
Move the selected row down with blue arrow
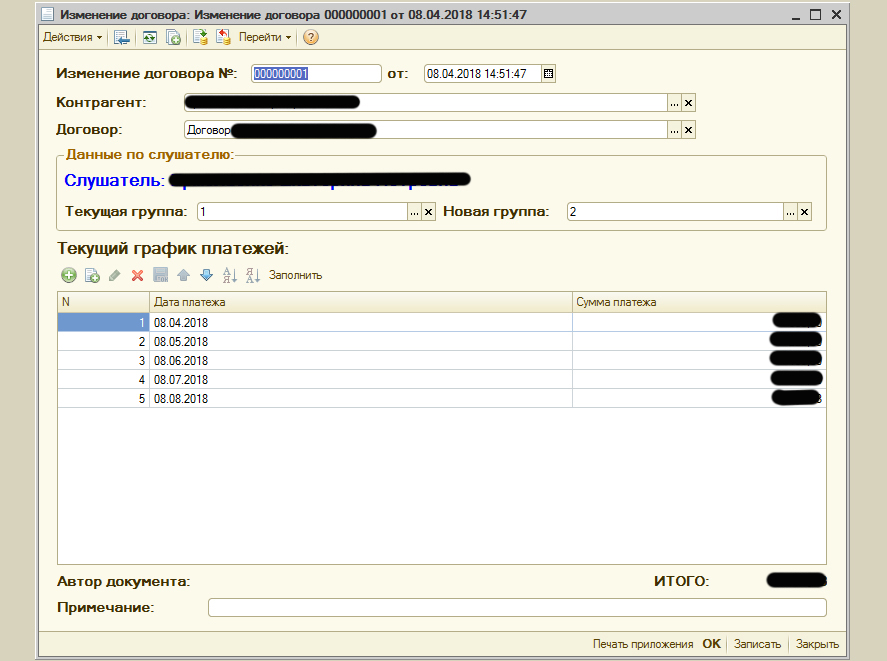[x=206, y=275]
